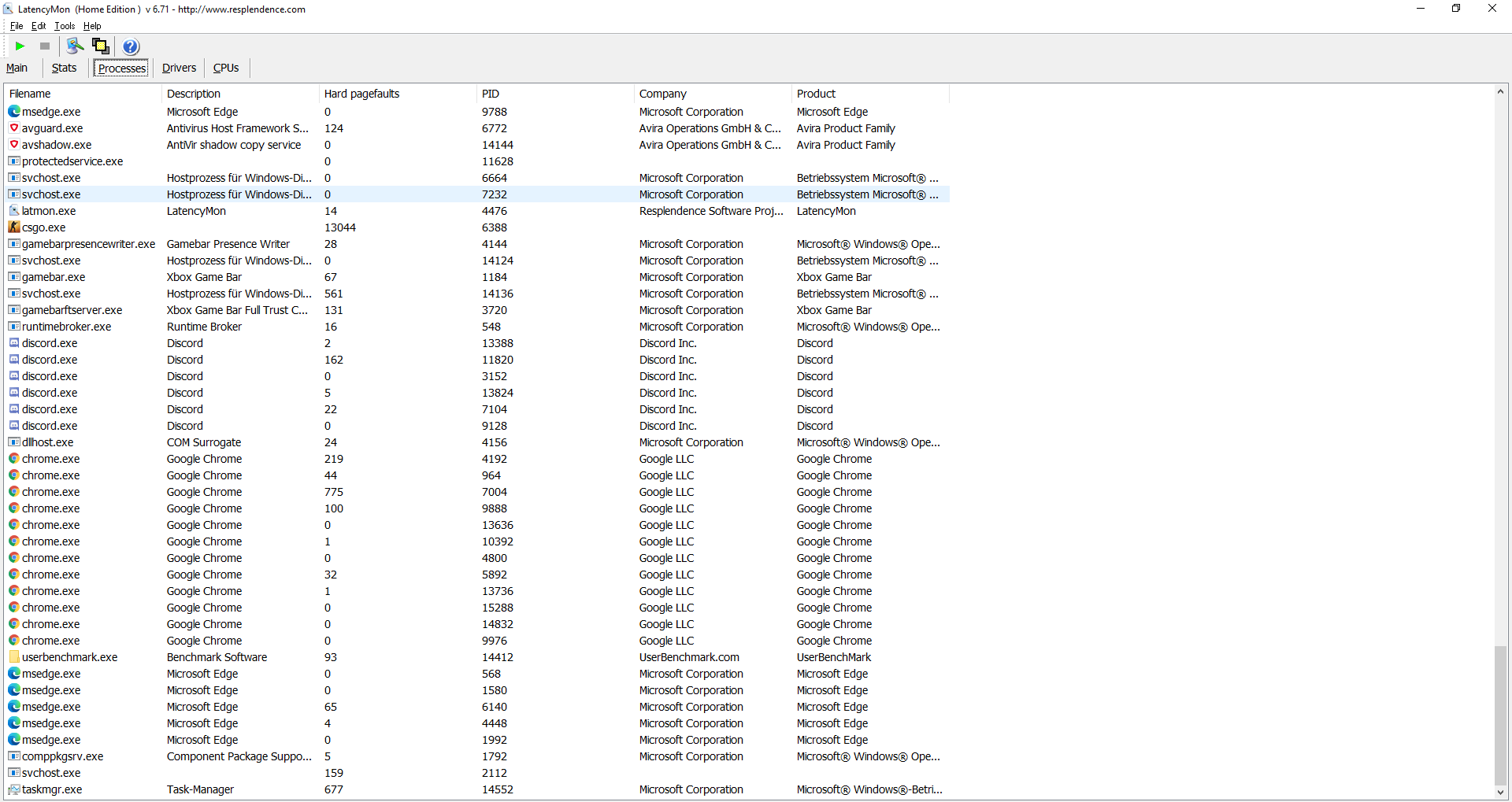Screen dimensions: 1512x802
Task: Click the csgo.exe process icon
Action: [x=14, y=227]
